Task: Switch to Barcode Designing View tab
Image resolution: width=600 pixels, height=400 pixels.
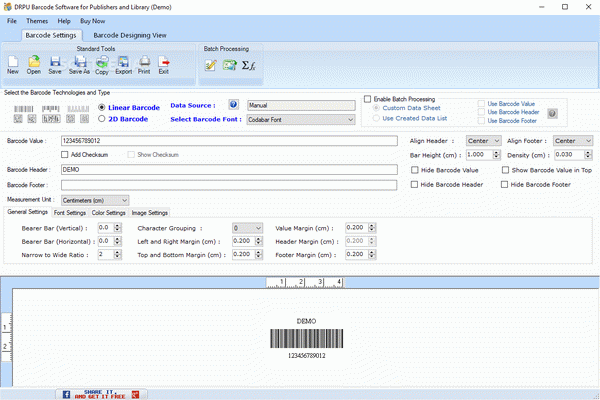Action: coord(130,35)
